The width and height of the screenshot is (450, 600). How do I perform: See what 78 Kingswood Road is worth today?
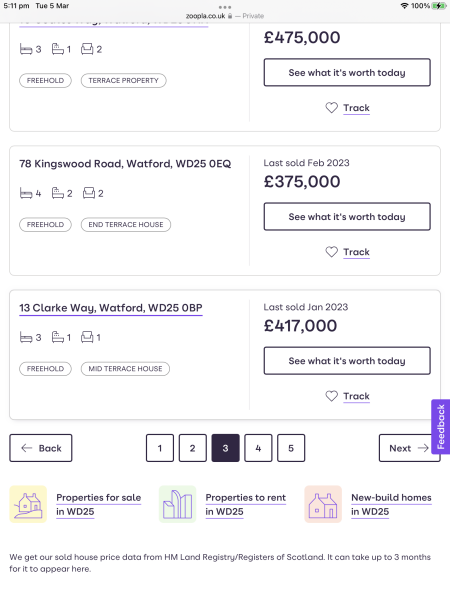[347, 217]
